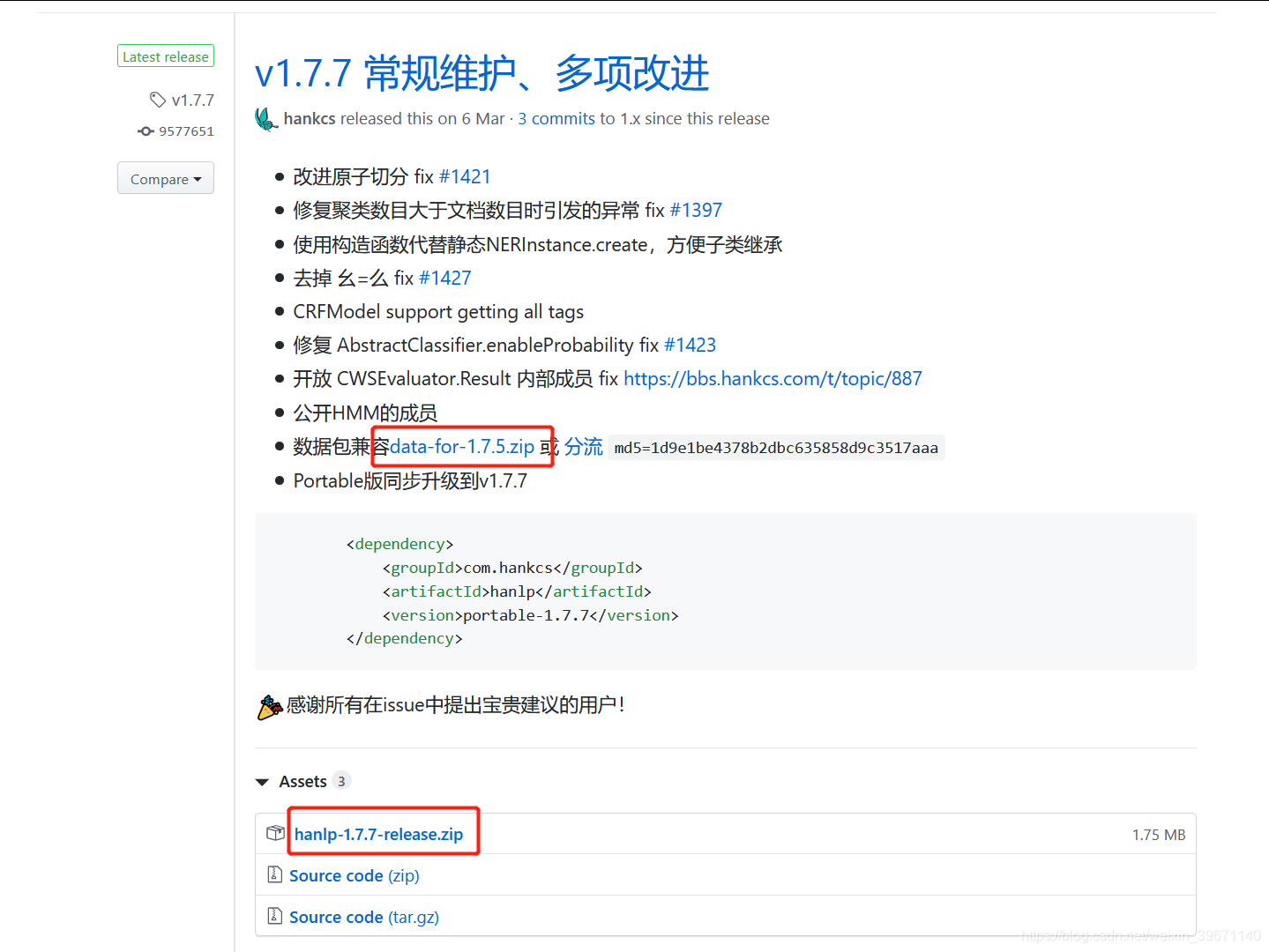Click the version portable-1.7.7 line

tap(530, 615)
